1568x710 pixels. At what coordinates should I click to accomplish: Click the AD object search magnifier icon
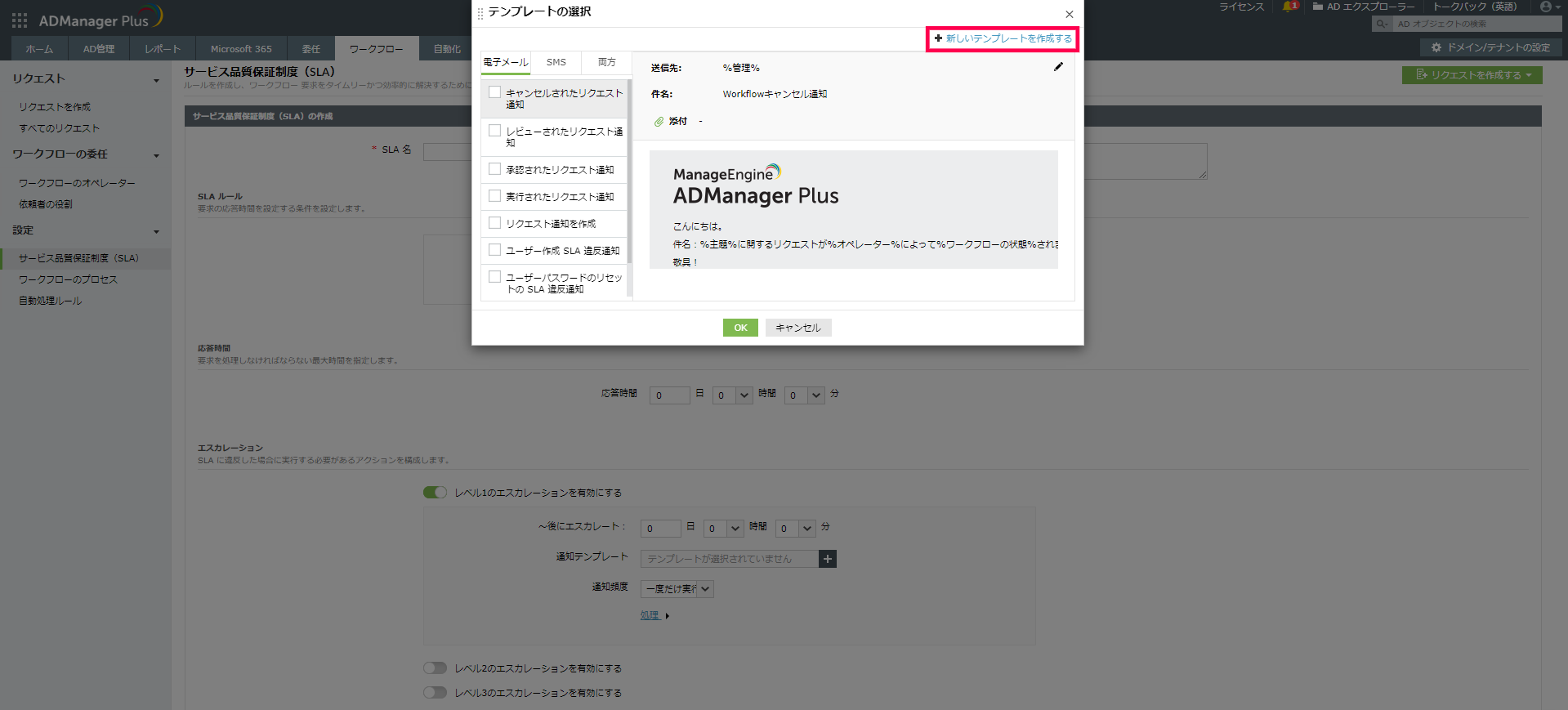[1383, 25]
